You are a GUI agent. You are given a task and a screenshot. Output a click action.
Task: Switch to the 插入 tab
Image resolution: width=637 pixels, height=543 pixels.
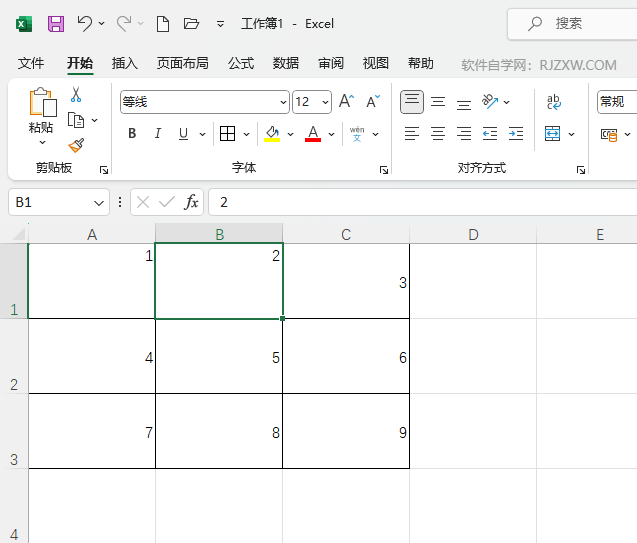click(125, 63)
